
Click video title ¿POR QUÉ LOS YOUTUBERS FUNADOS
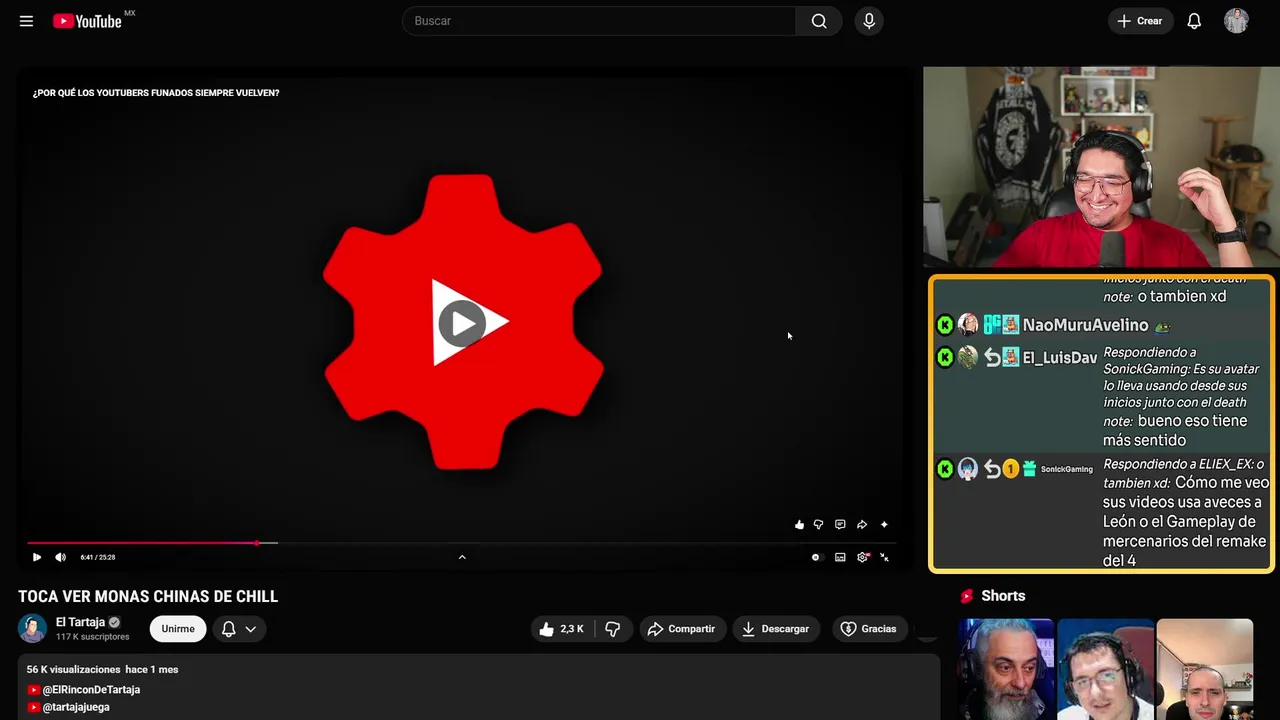pyautogui.click(x=156, y=93)
